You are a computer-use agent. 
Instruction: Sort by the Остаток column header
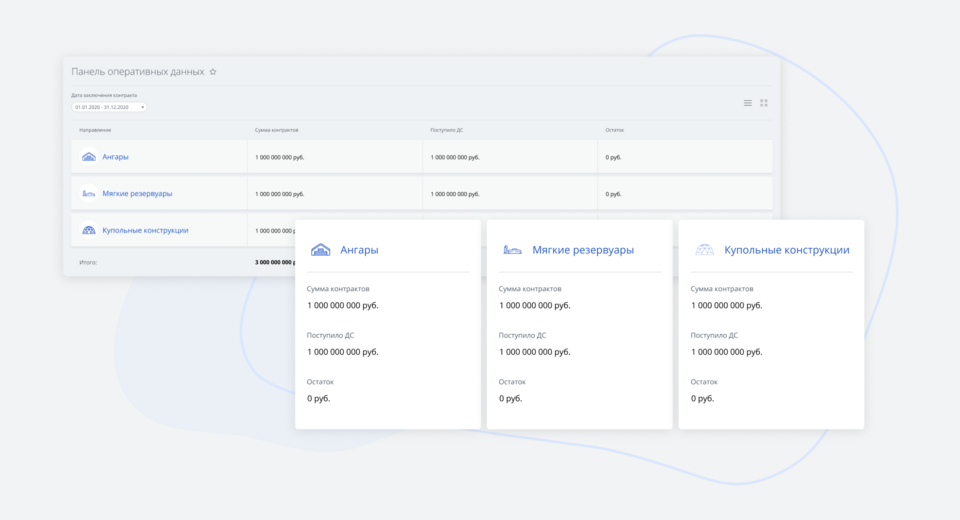coord(615,130)
